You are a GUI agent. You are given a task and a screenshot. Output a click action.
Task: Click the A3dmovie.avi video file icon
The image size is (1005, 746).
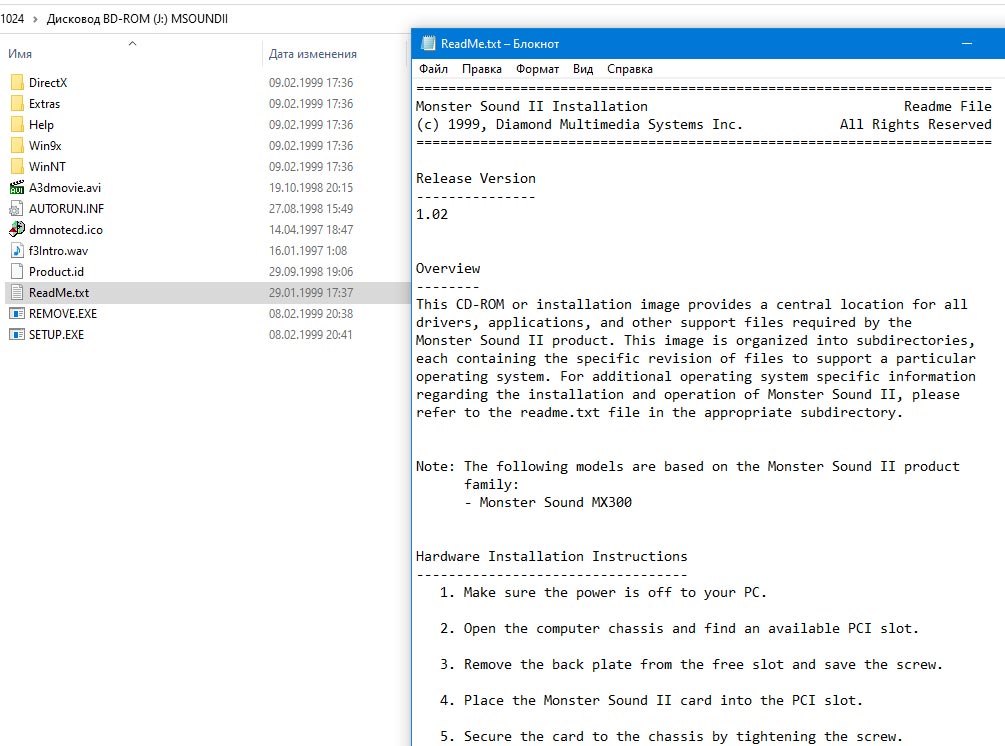[x=17, y=188]
